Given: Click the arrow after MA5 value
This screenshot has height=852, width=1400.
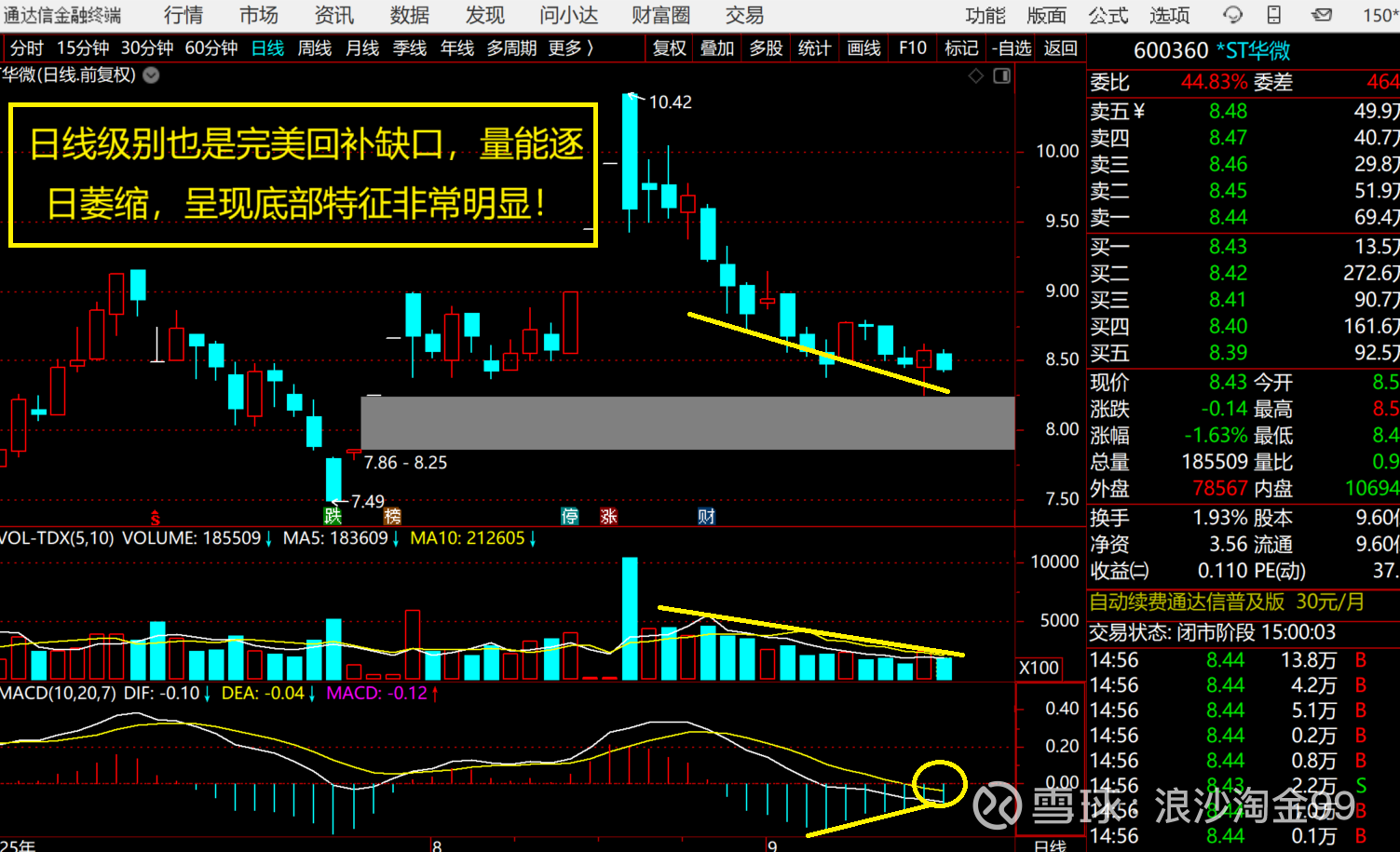Looking at the screenshot, I should tap(396, 538).
